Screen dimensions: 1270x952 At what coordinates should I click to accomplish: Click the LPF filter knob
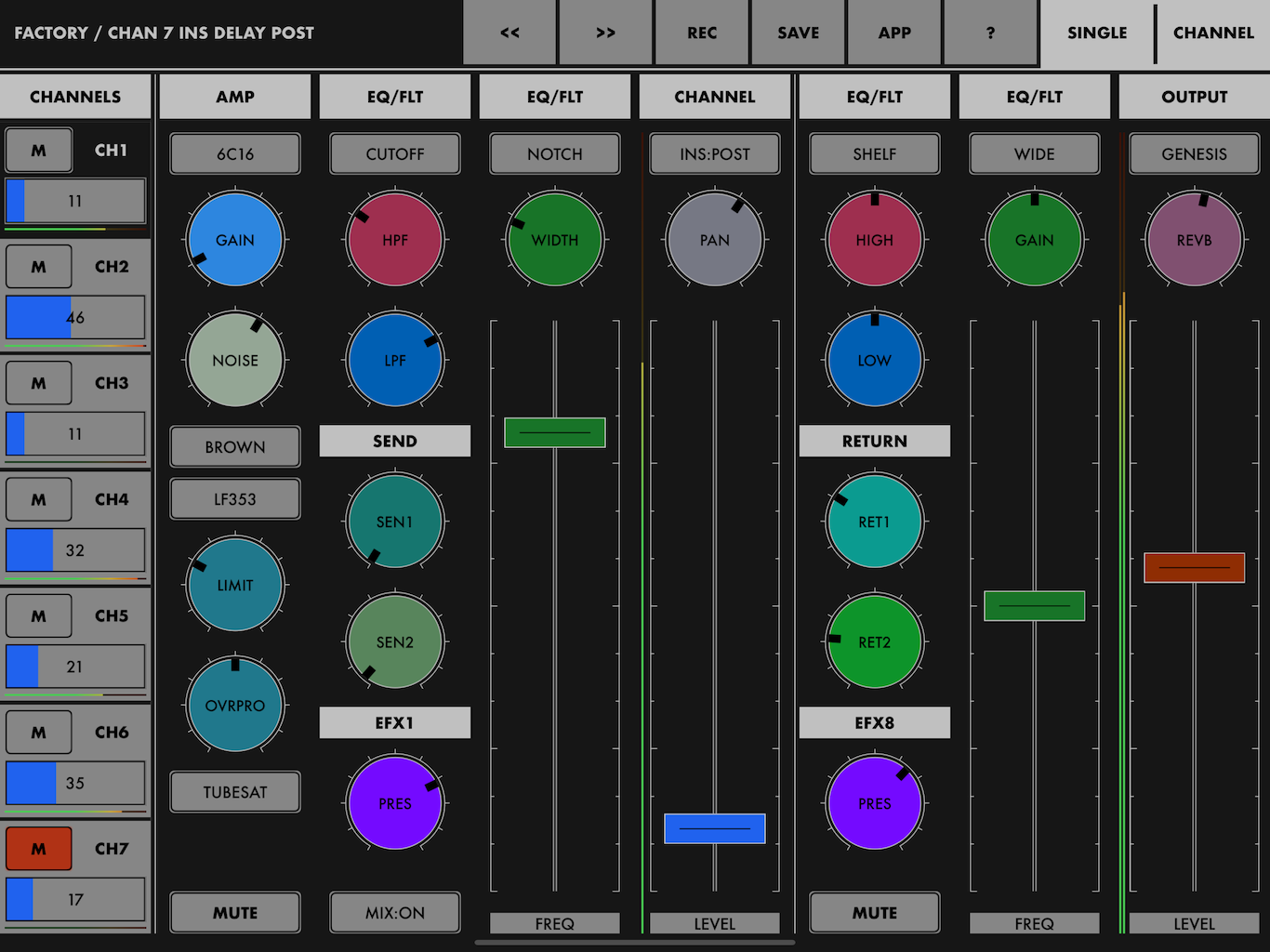[395, 360]
